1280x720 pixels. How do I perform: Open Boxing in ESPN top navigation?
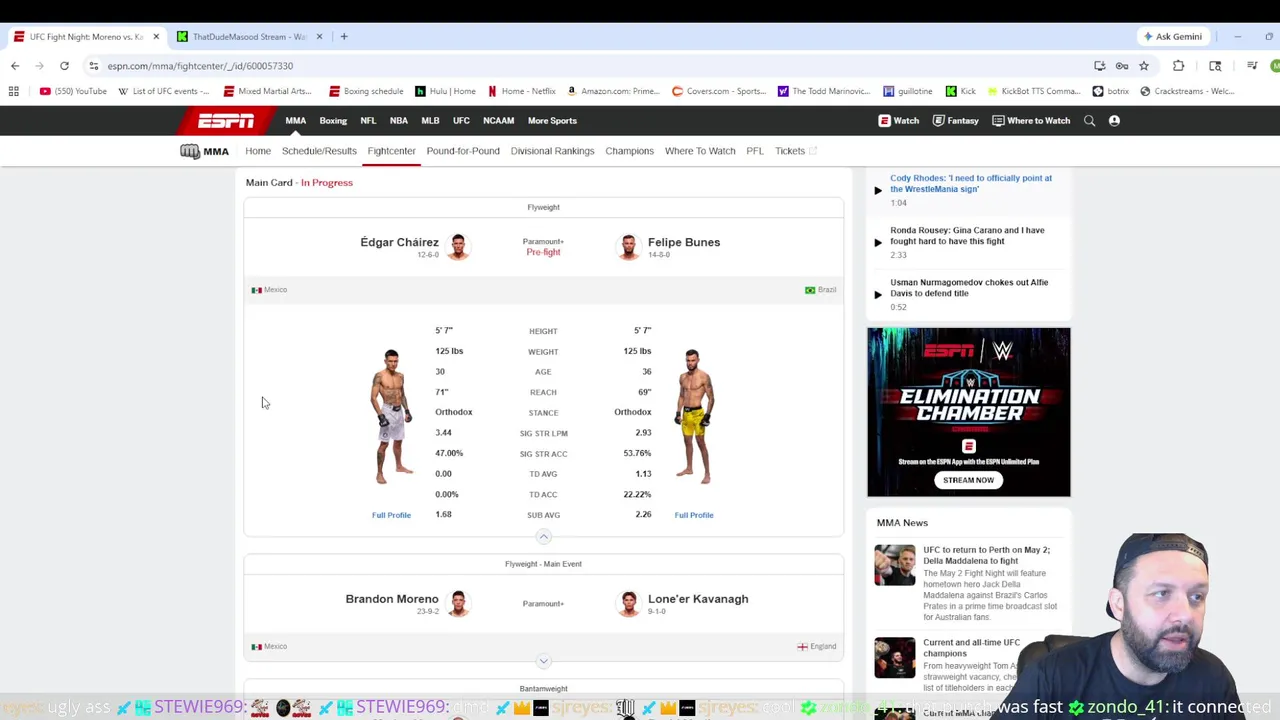pos(333,121)
